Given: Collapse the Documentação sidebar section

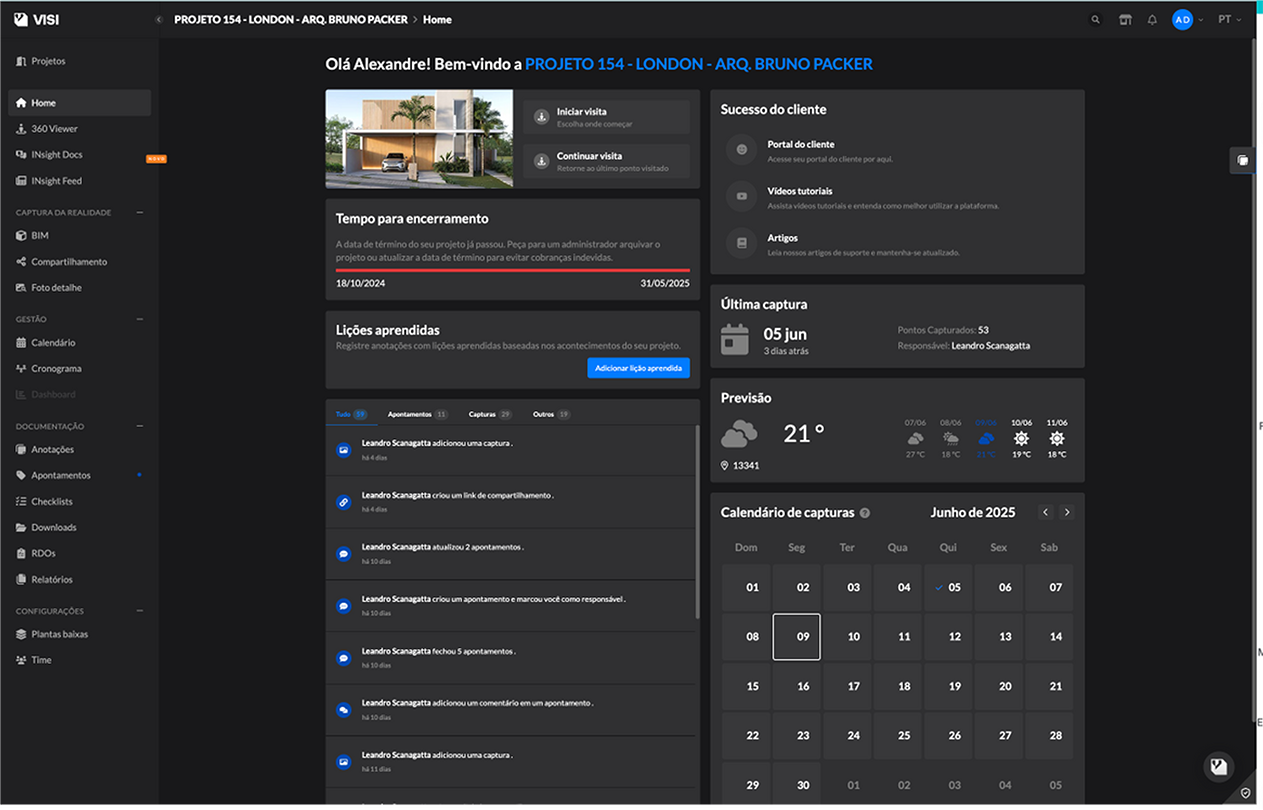Looking at the screenshot, I should pos(140,426).
